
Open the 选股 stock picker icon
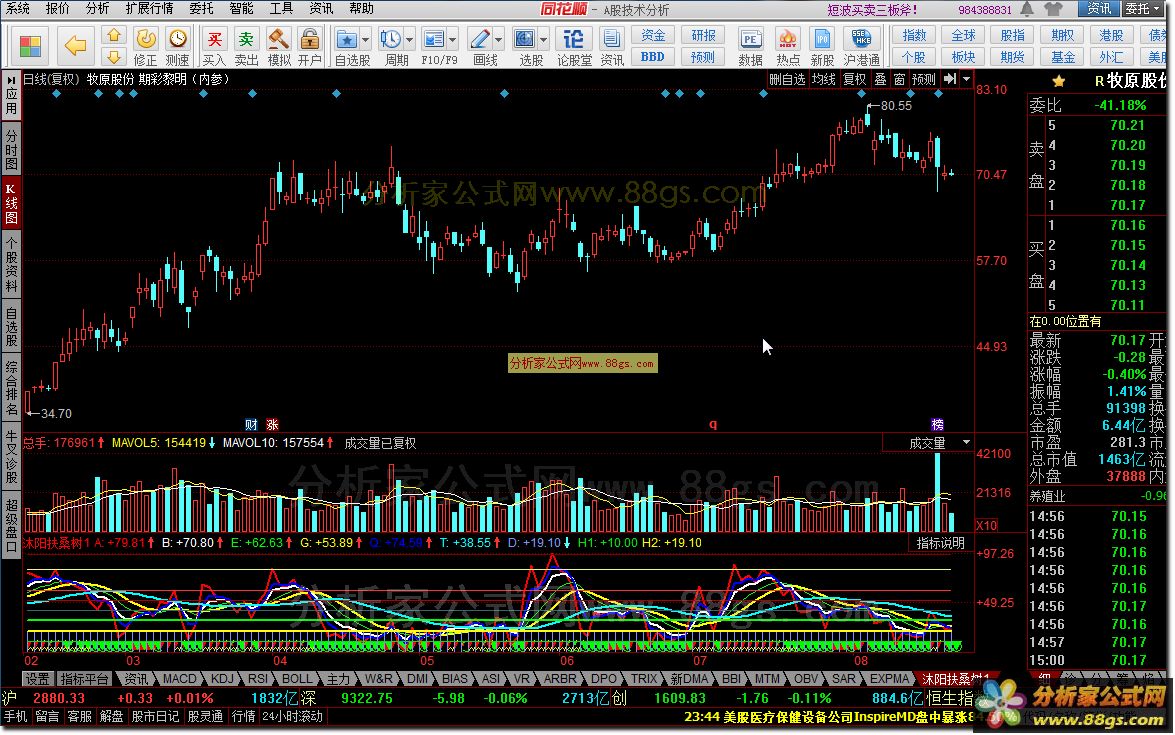(x=525, y=39)
